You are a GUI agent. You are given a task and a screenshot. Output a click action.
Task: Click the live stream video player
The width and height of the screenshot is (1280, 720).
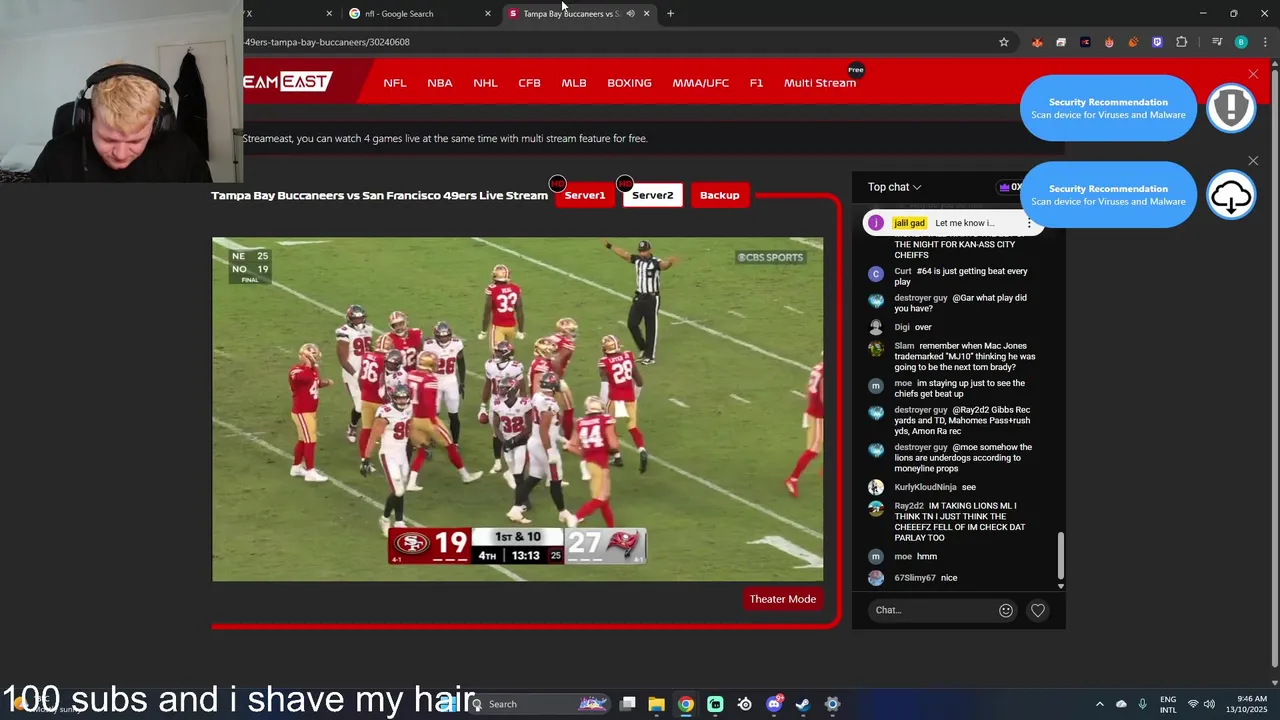pyautogui.click(x=517, y=409)
